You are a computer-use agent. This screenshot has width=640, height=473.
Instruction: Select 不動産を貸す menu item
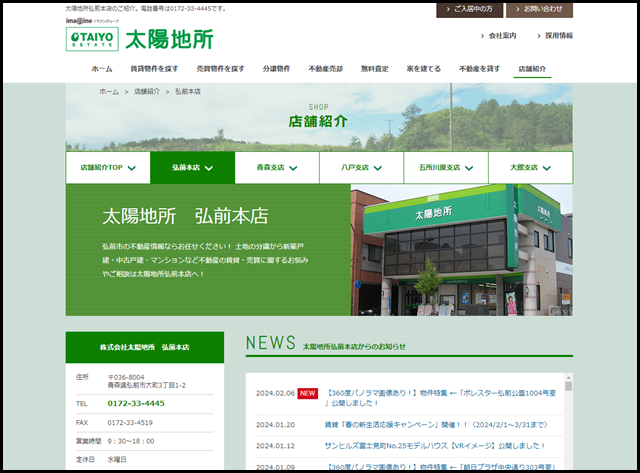(x=479, y=69)
